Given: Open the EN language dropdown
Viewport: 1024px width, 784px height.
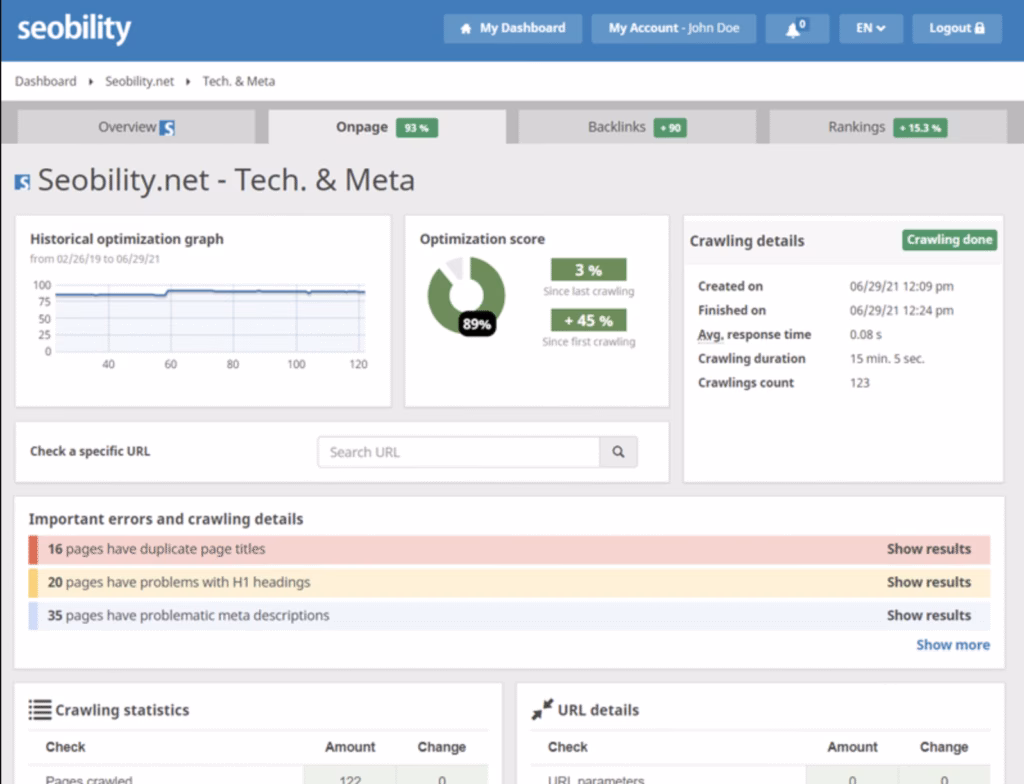Looking at the screenshot, I should point(870,28).
